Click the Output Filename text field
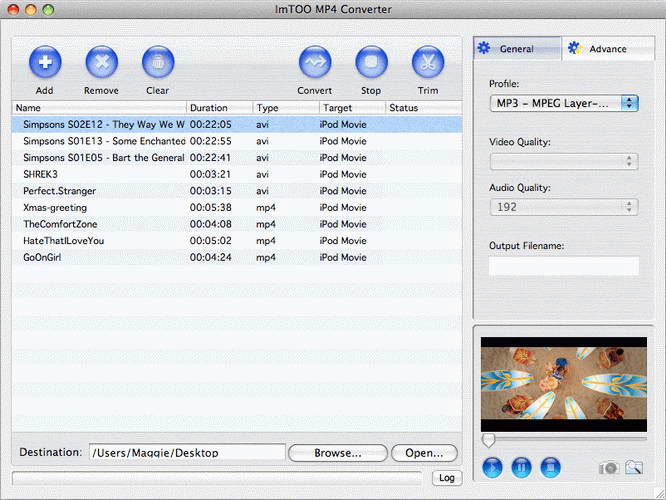This screenshot has width=666, height=500. (x=563, y=266)
